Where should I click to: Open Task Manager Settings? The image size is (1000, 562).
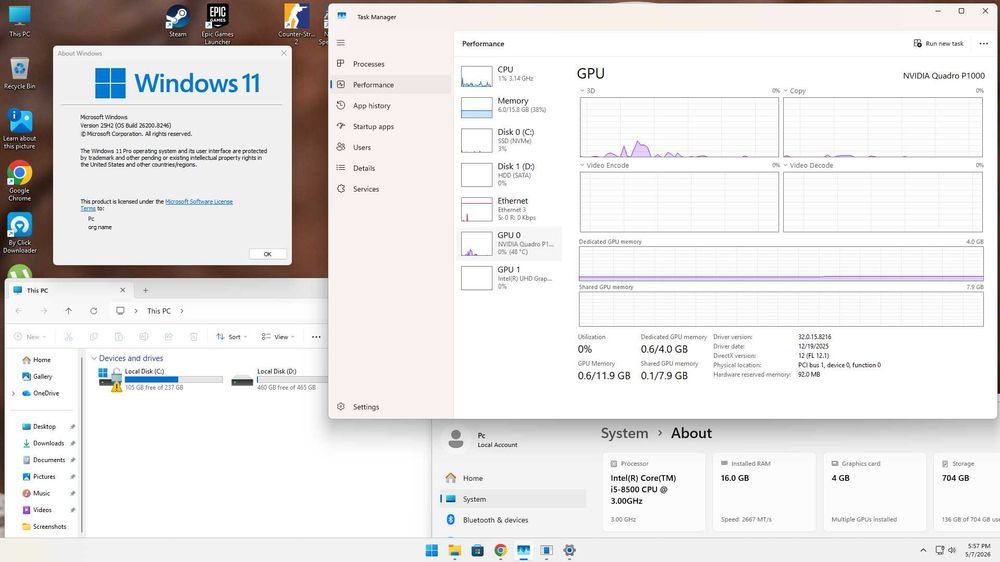click(390, 407)
